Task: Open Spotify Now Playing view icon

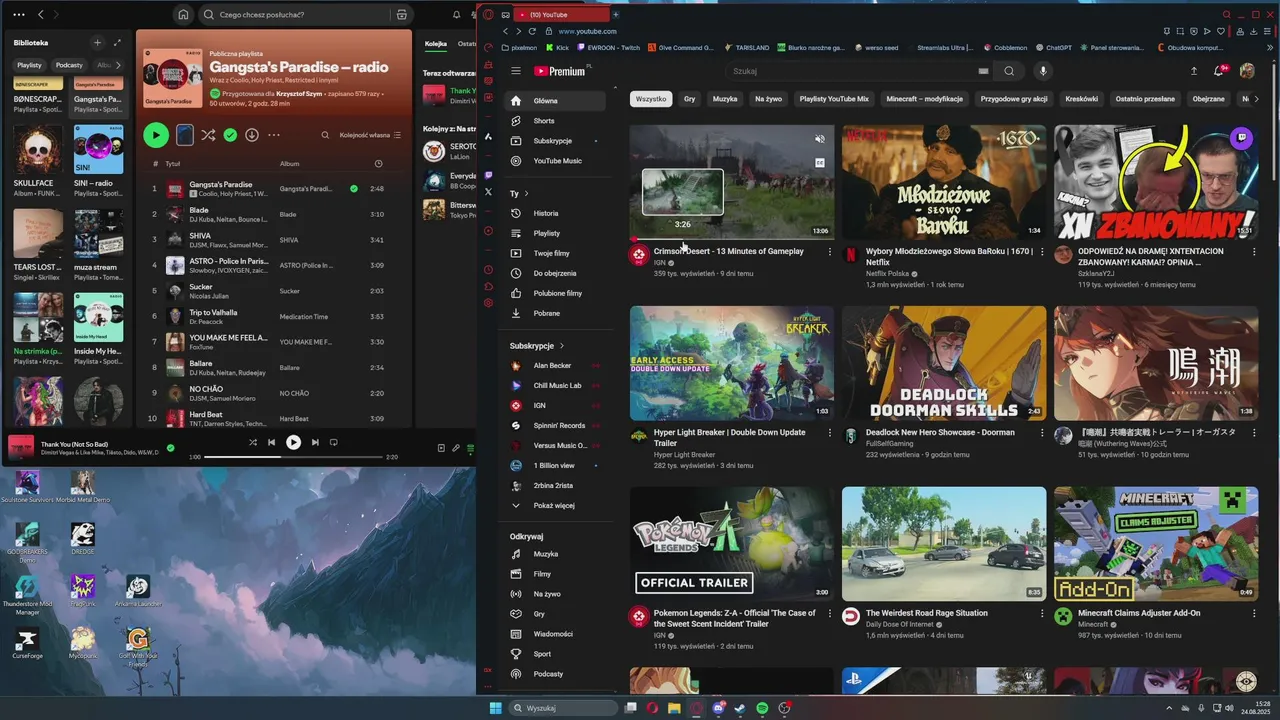Action: 441,448
